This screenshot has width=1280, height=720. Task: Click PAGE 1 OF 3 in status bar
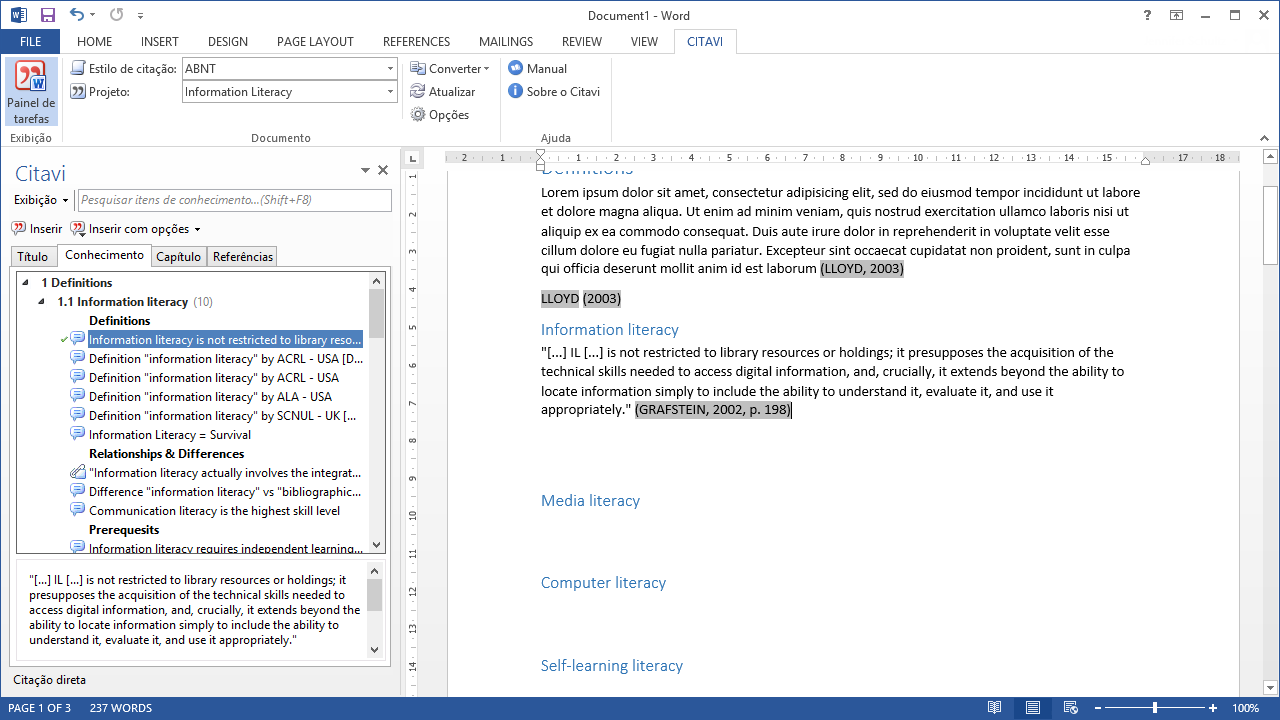(x=40, y=708)
